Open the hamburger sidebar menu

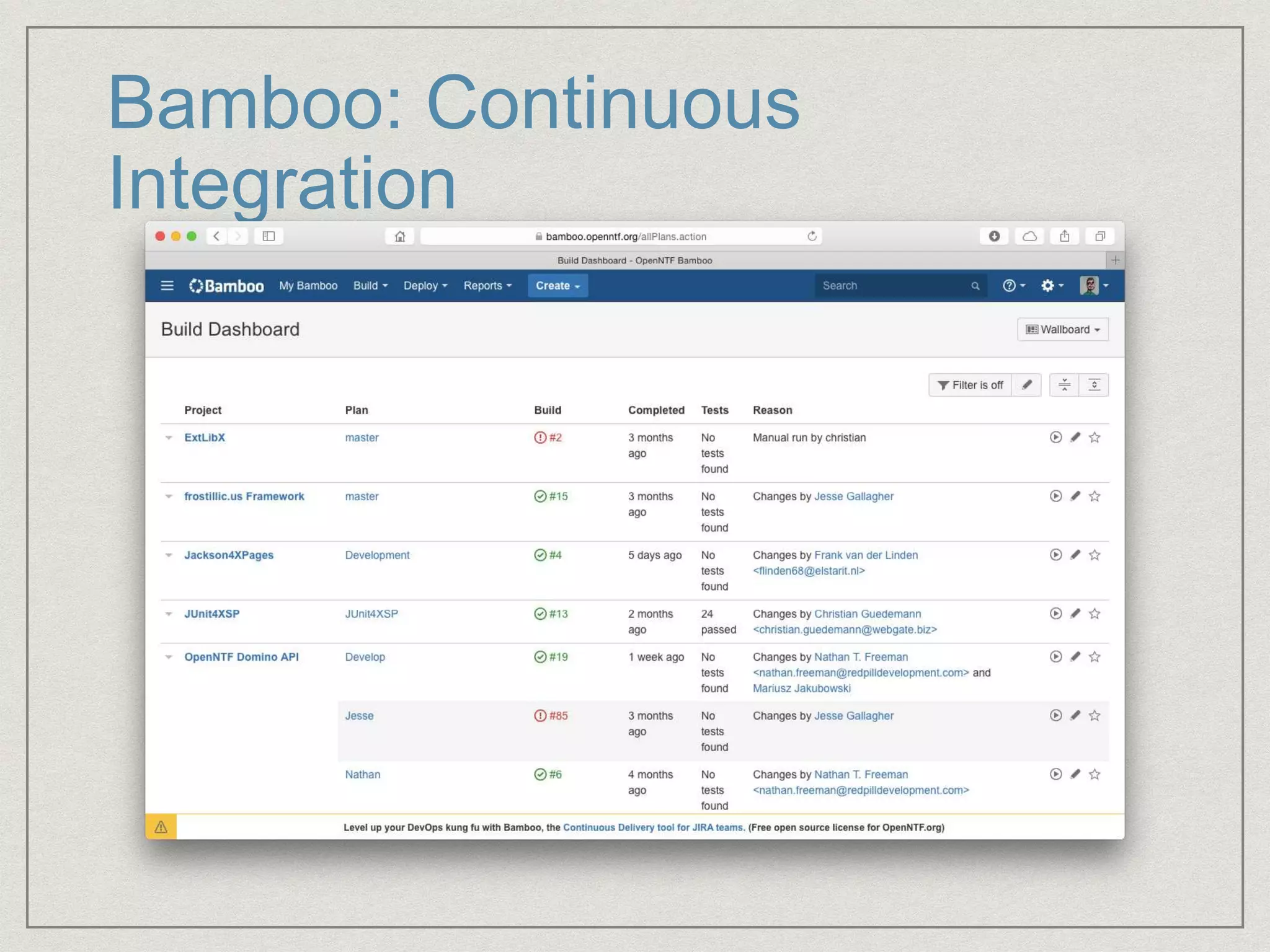pyautogui.click(x=167, y=286)
